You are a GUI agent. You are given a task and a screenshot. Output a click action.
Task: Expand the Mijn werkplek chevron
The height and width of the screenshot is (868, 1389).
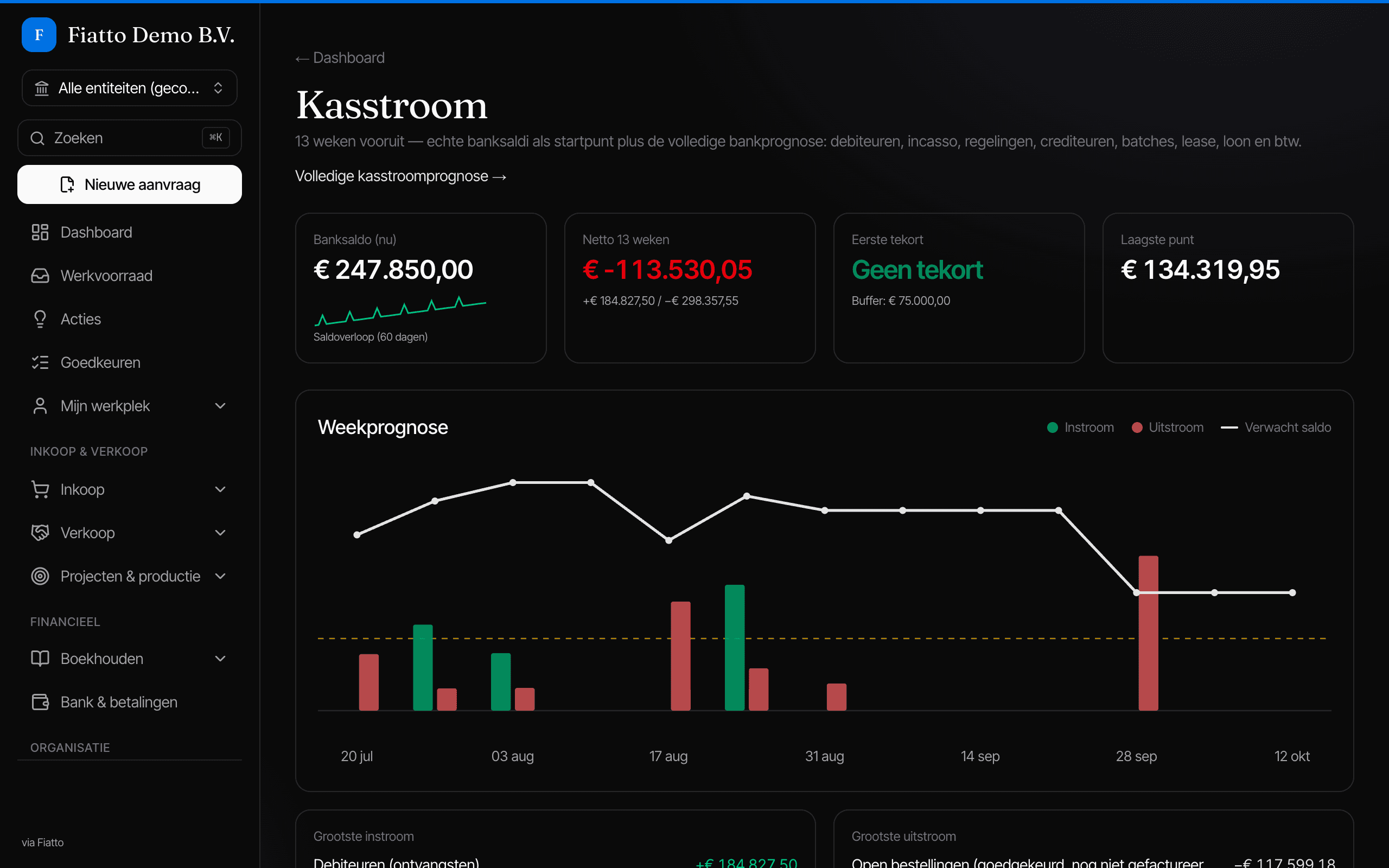tap(220, 406)
